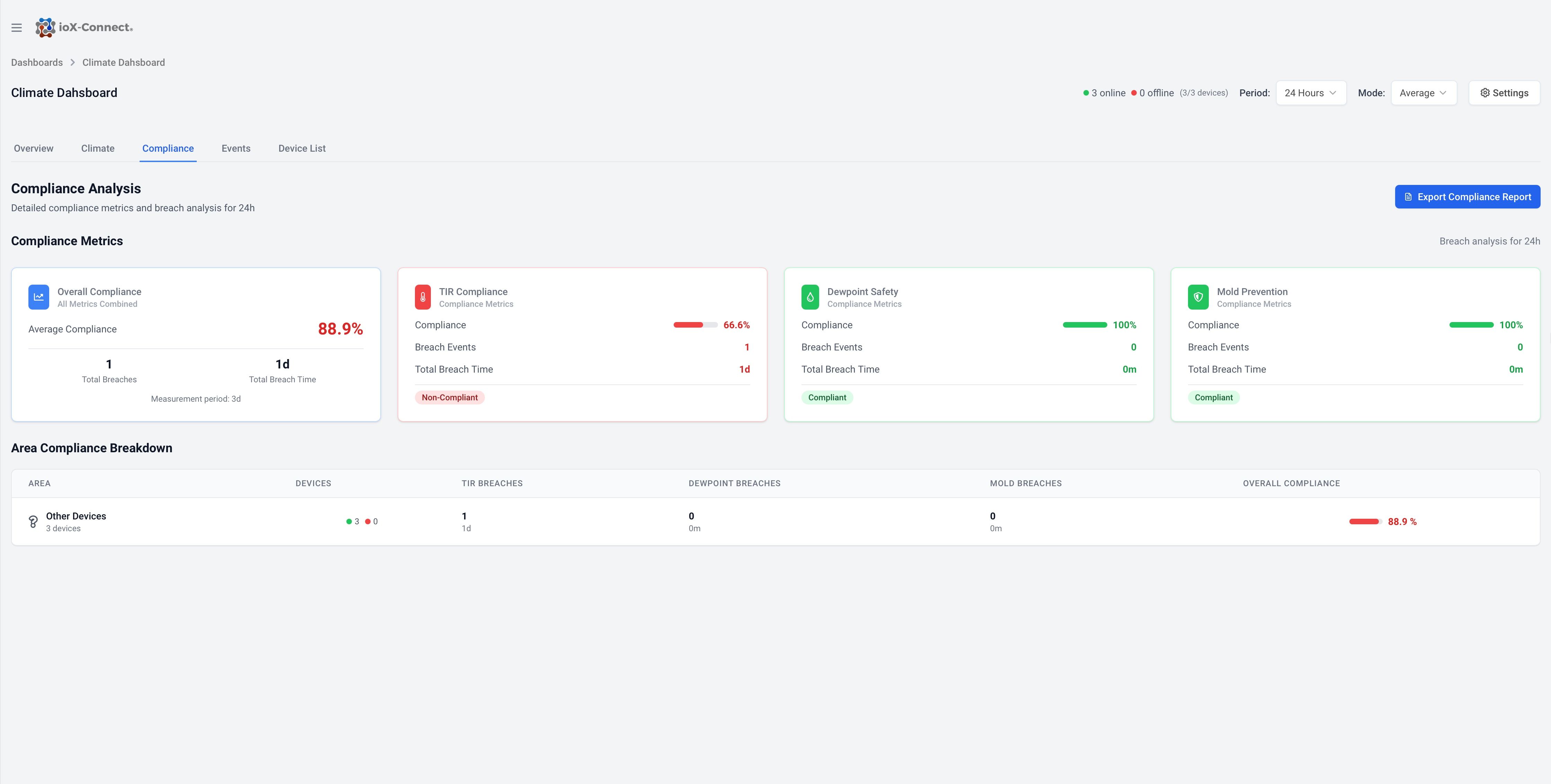Click the Settings gear icon
Screen dimensions: 1551x784
(1485, 93)
